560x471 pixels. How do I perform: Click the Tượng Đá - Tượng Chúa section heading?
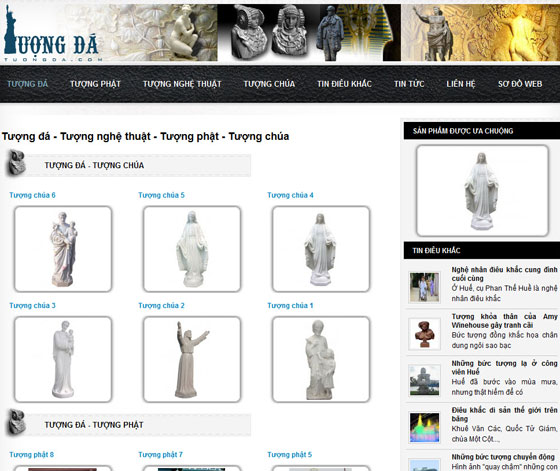tap(94, 165)
